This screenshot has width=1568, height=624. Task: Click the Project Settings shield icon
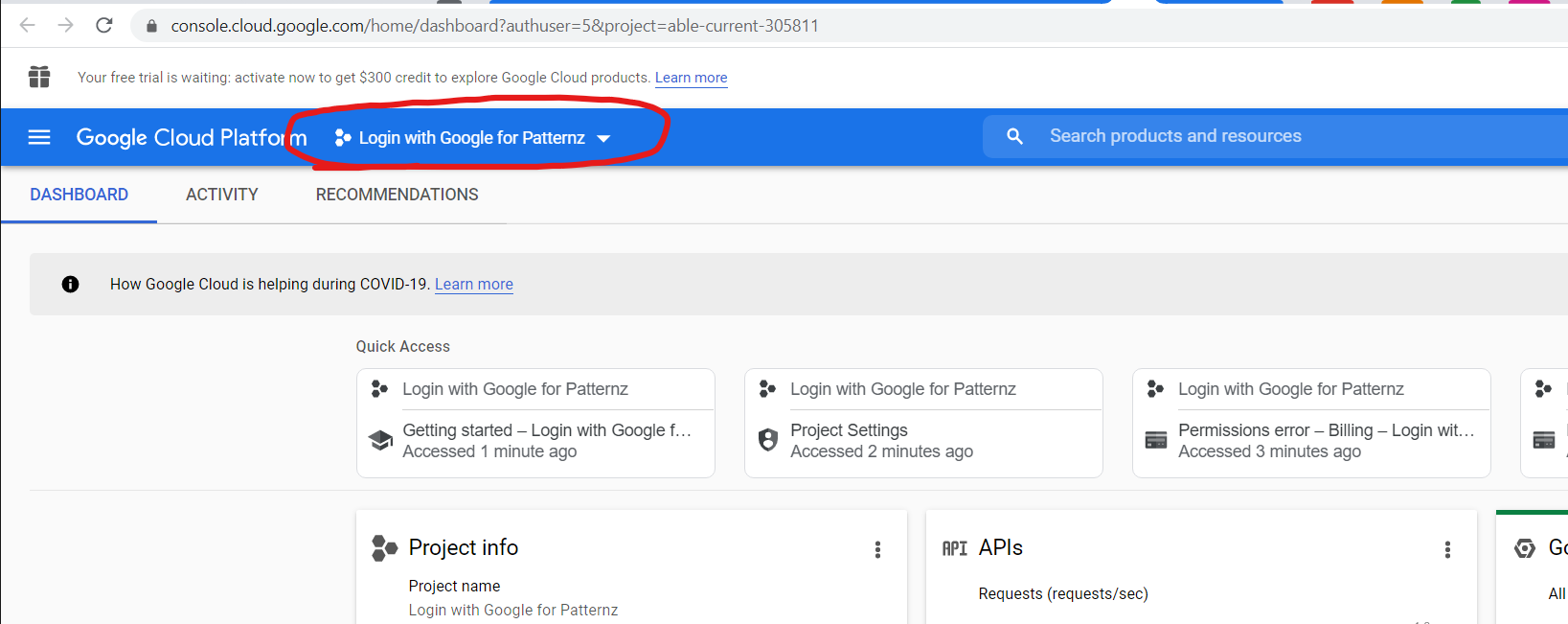click(768, 440)
